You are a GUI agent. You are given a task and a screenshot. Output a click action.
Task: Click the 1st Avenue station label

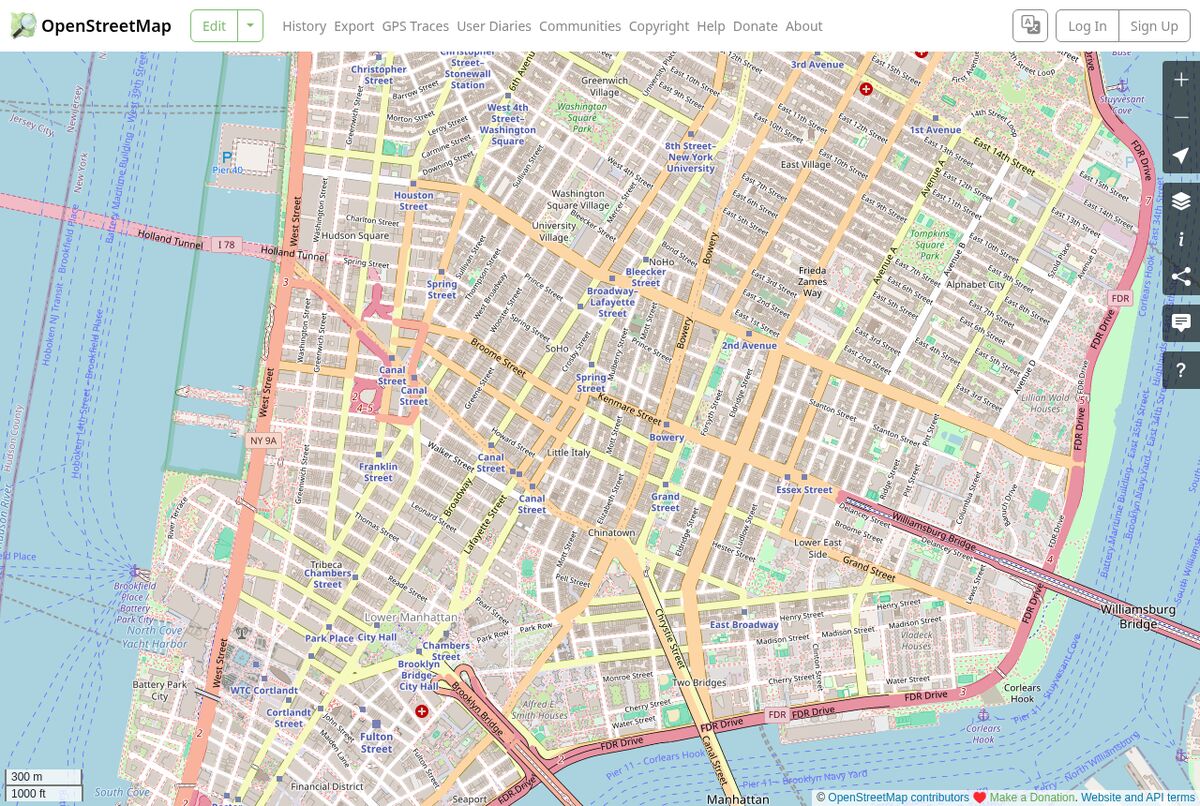(935, 130)
